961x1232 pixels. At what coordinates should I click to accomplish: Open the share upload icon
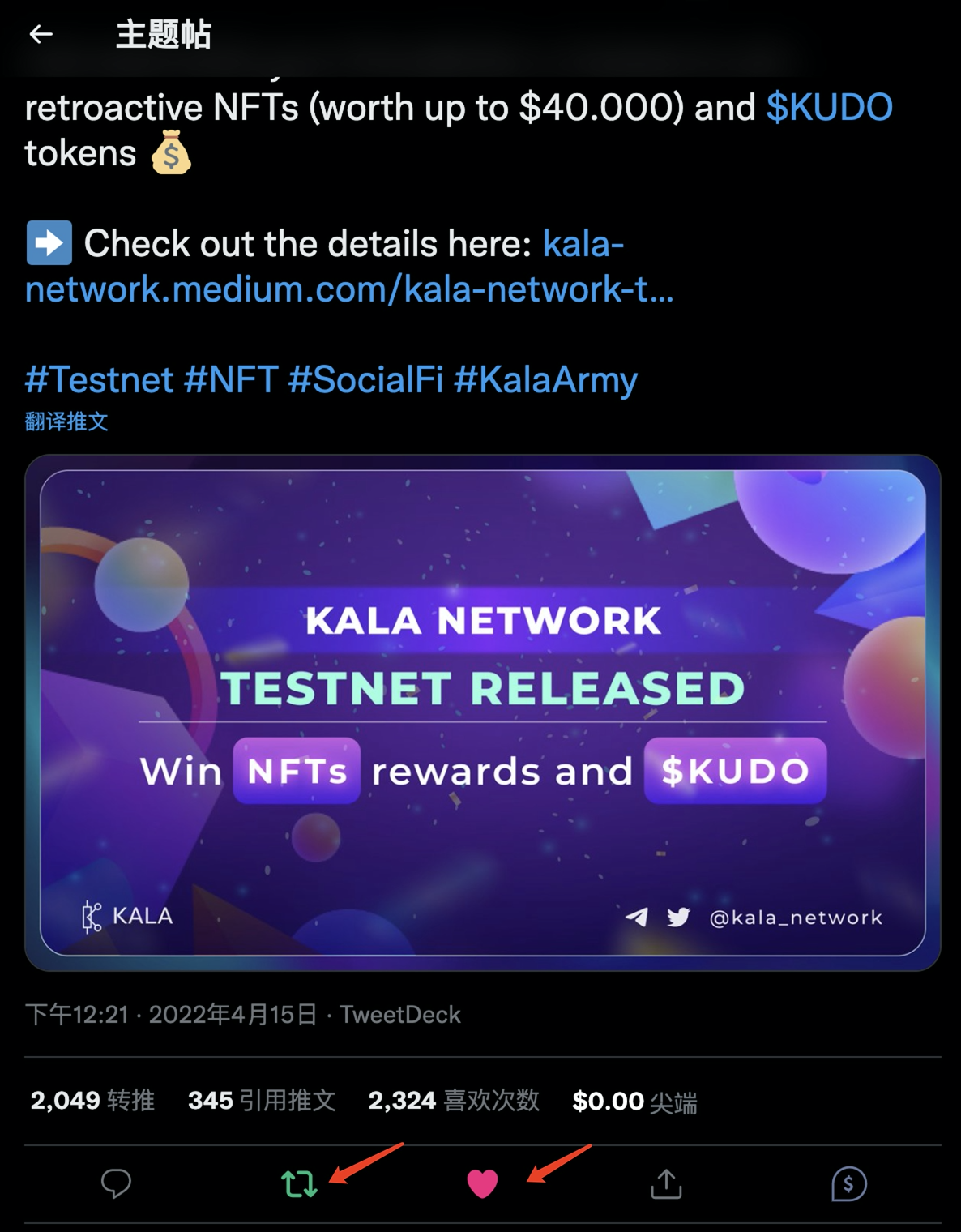(x=666, y=1184)
